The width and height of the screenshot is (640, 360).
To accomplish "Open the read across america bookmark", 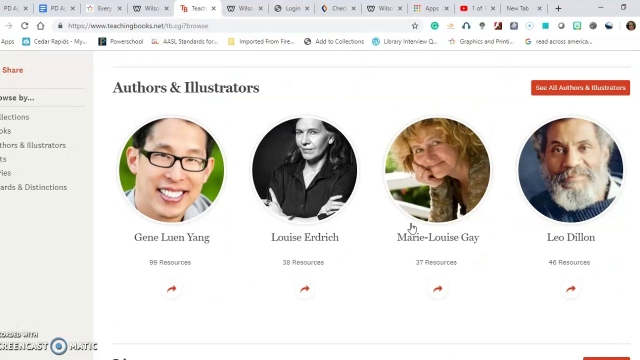I will 558,42.
